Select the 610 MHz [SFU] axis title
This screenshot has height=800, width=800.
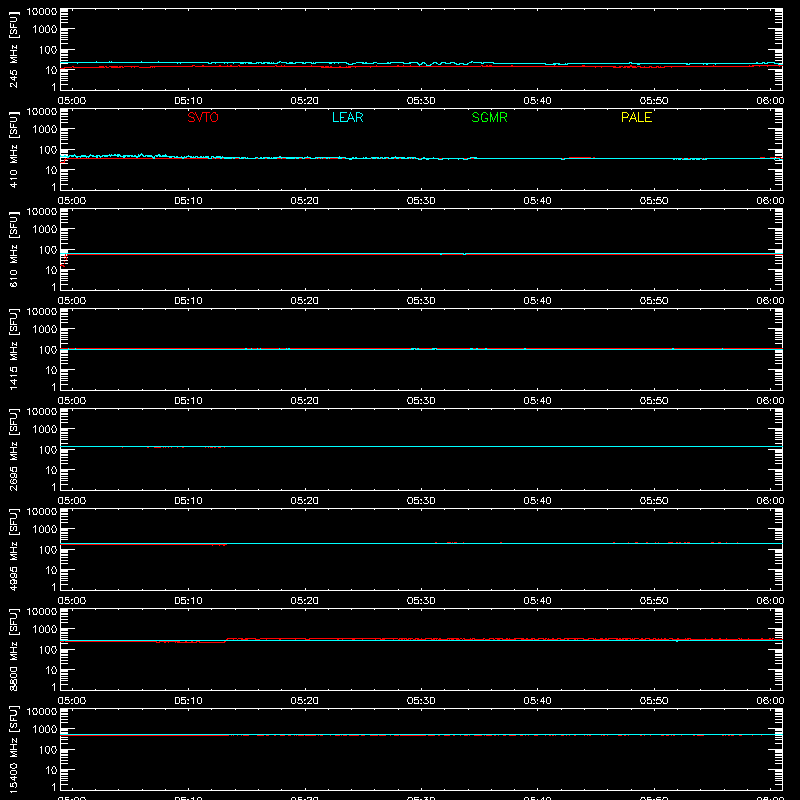[x=13, y=249]
